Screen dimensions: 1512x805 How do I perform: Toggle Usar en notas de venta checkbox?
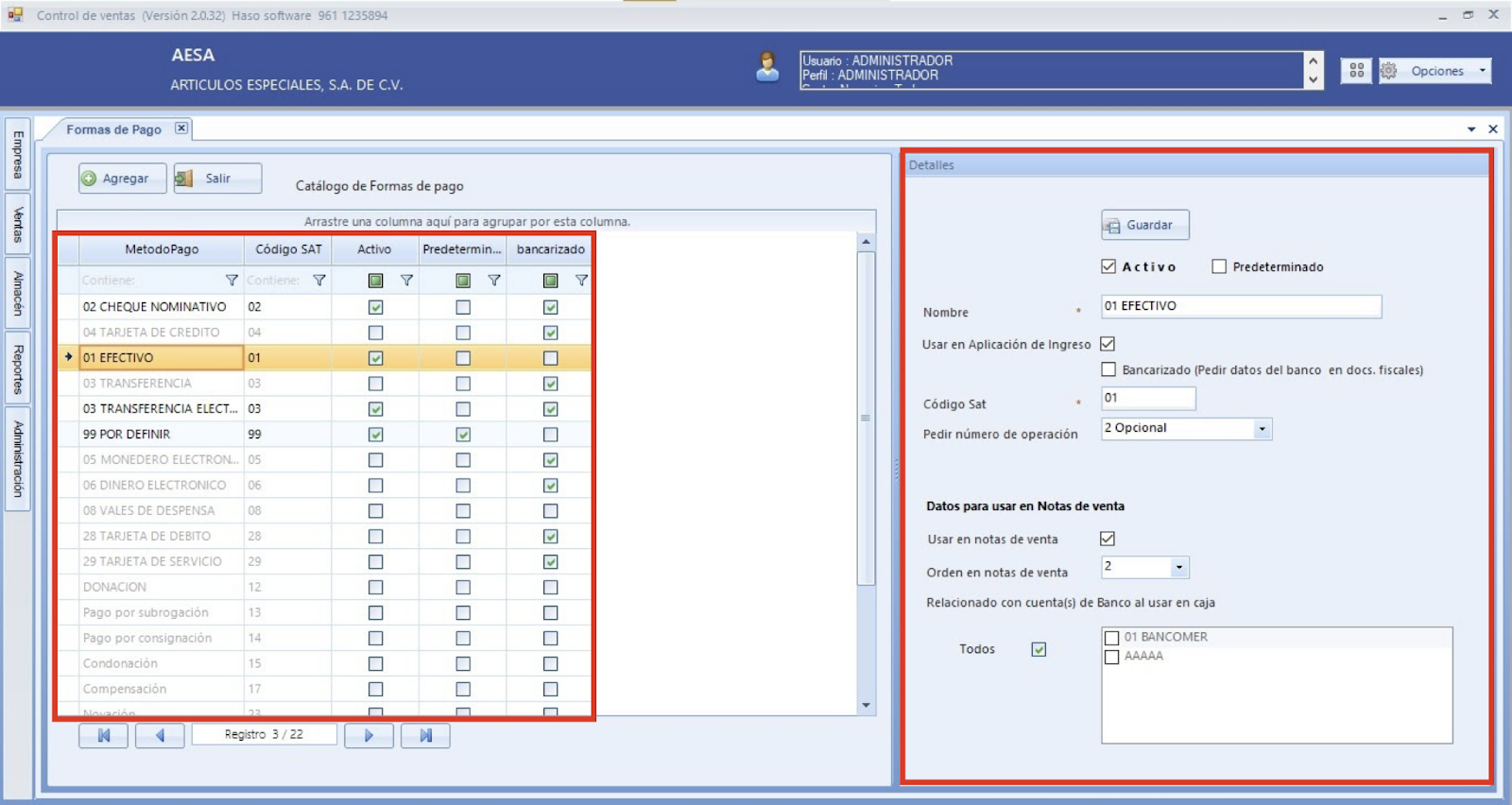(1108, 539)
